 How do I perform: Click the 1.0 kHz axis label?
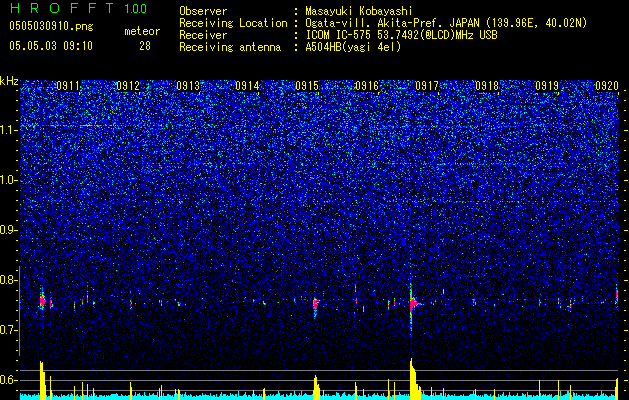click(x=9, y=181)
